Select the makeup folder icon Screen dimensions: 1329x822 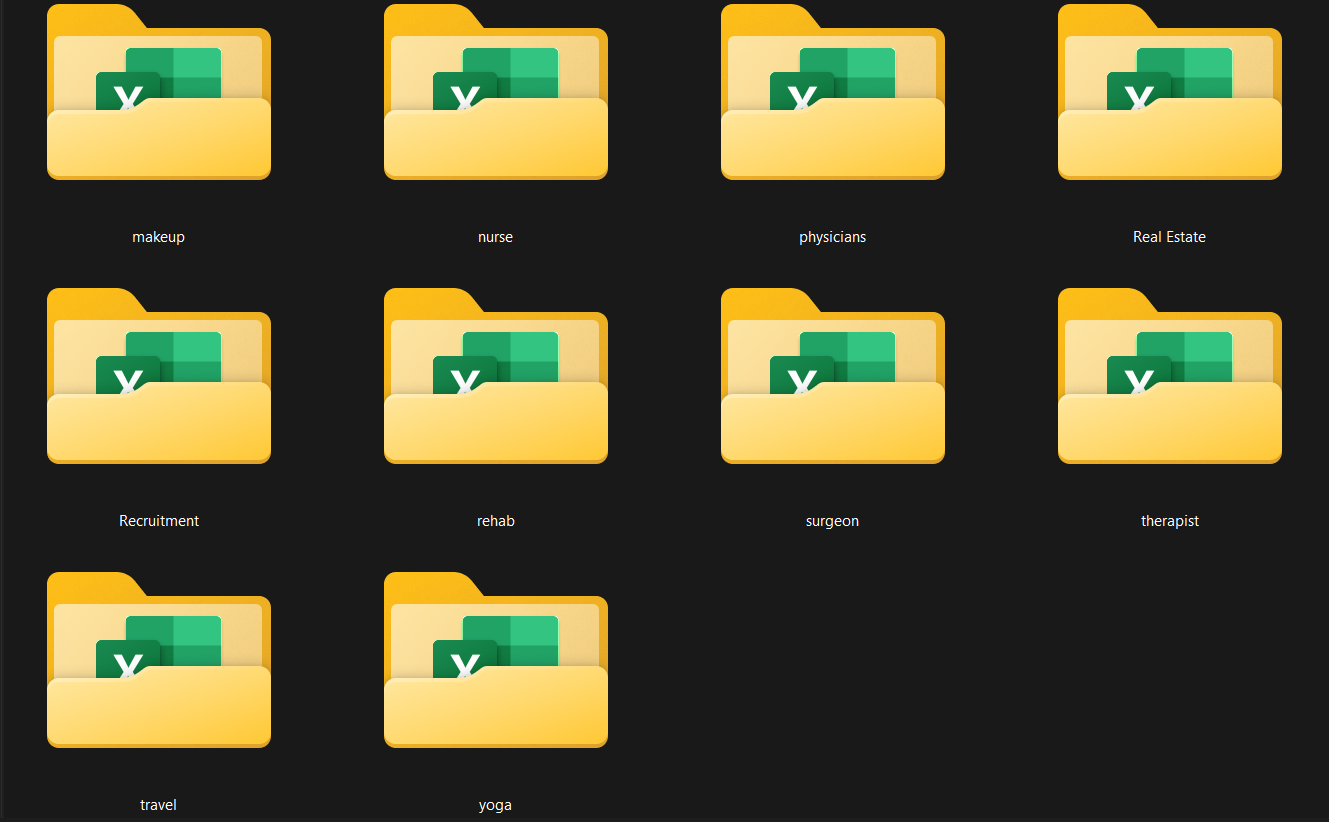(x=159, y=92)
